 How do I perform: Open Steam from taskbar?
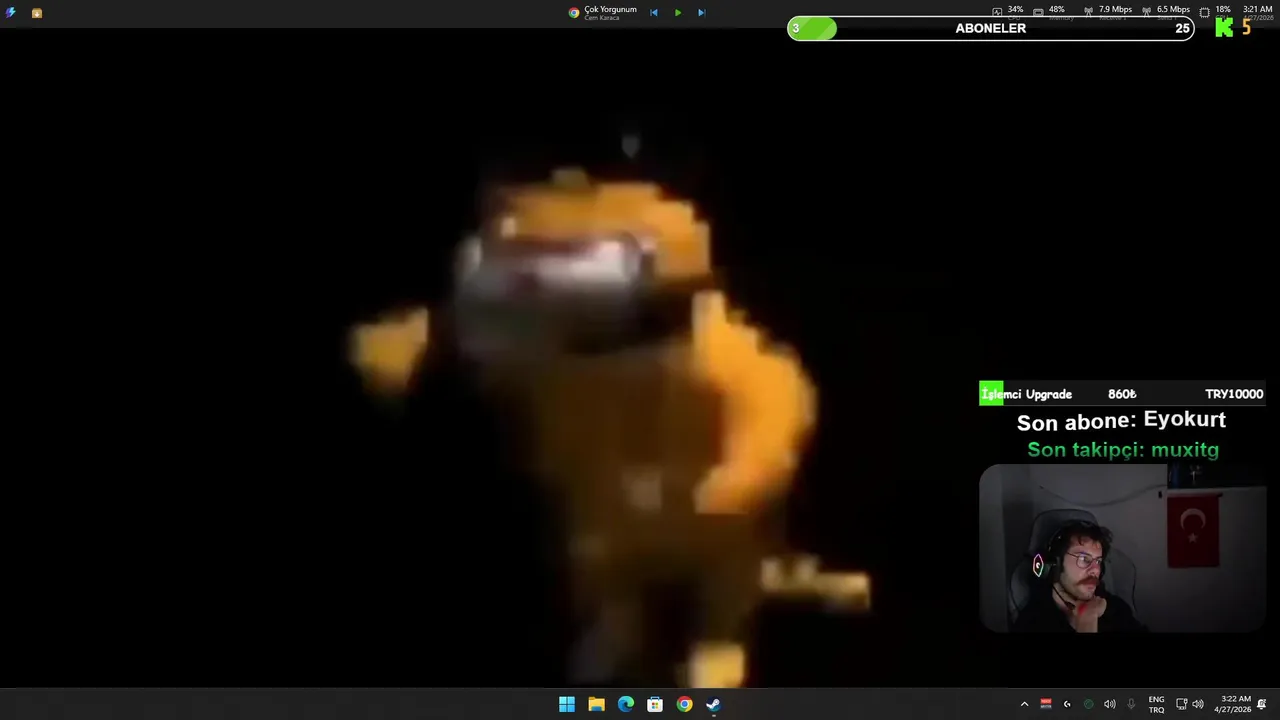click(x=713, y=704)
